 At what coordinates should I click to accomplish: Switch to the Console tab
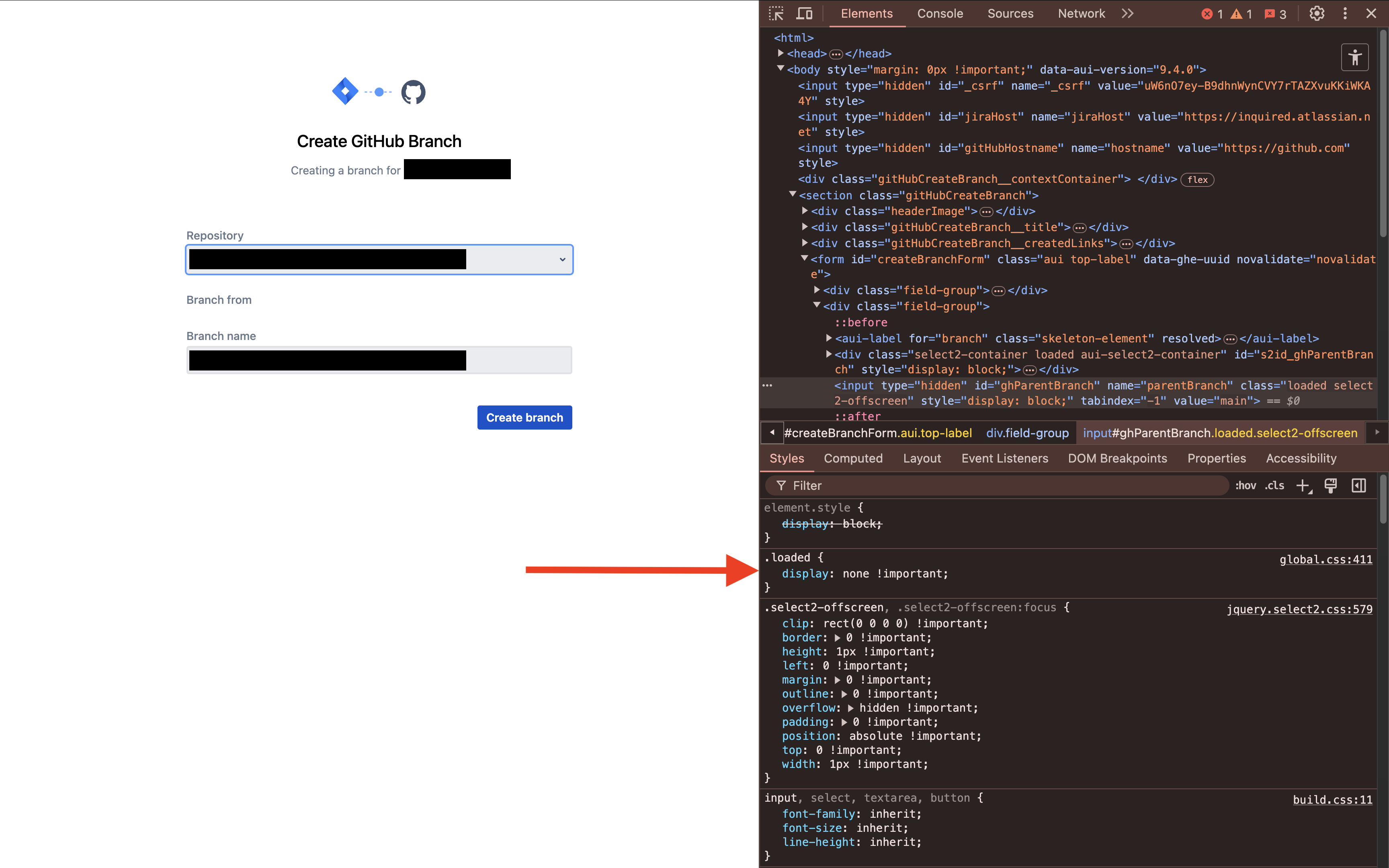click(x=940, y=13)
